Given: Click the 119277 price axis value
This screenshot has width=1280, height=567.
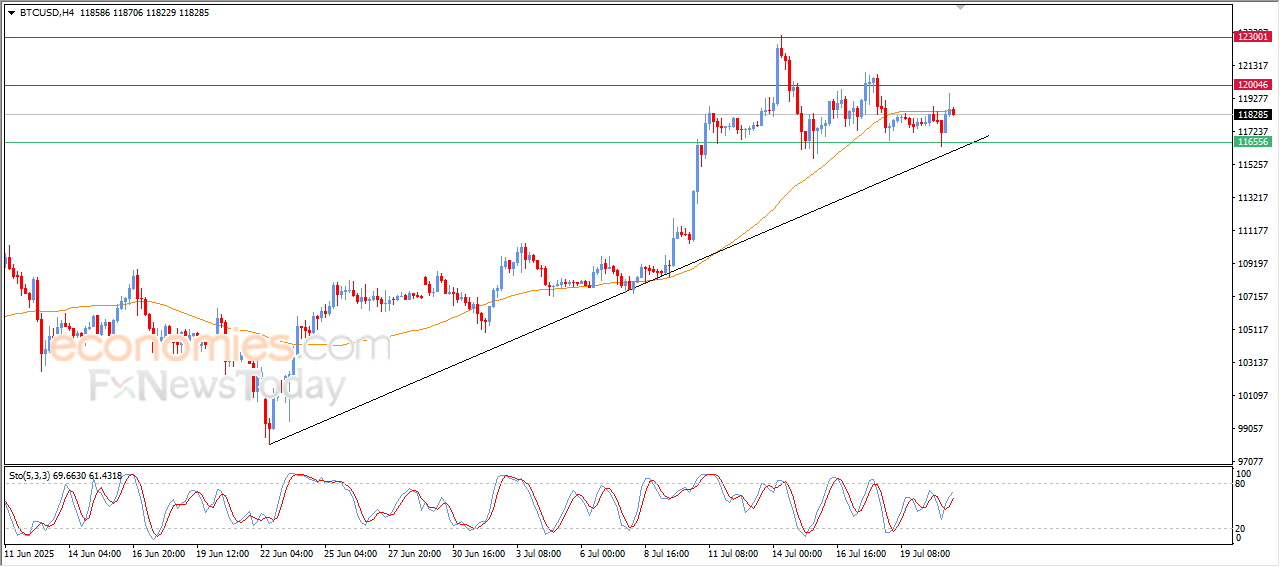Looking at the screenshot, I should [1253, 99].
